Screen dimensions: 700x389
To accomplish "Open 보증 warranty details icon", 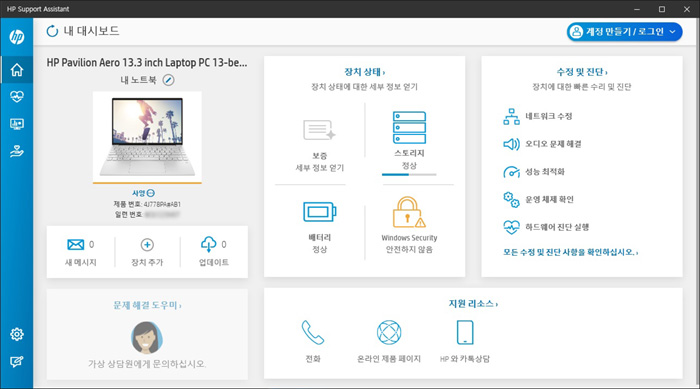I will point(319,130).
